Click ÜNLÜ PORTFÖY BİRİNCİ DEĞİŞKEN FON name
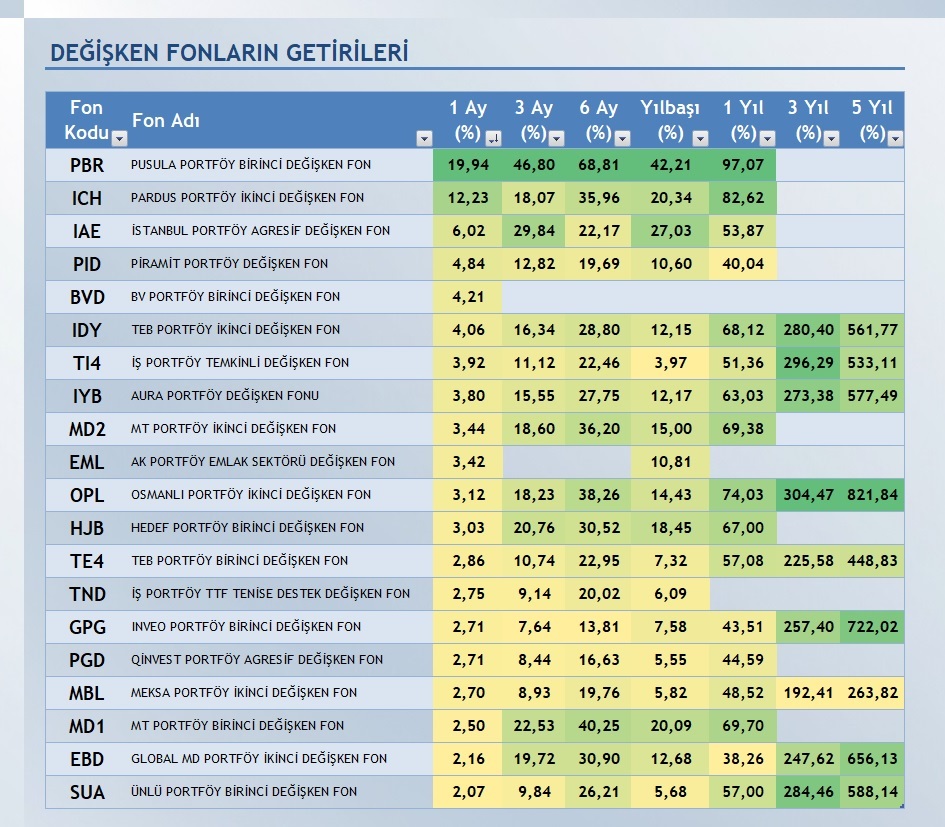The height and width of the screenshot is (827, 945). pyautogui.click(x=244, y=791)
